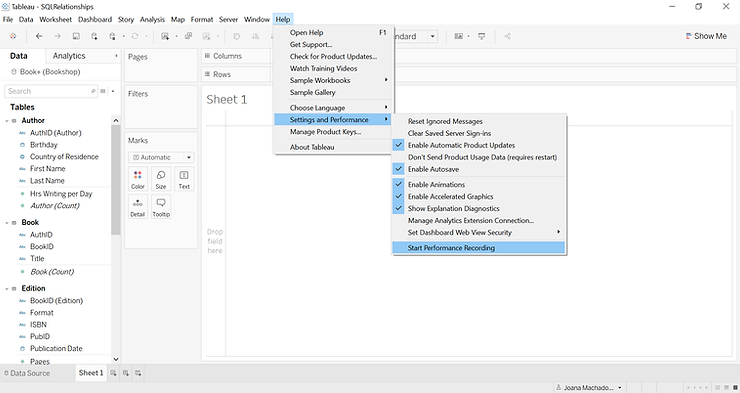This screenshot has height=393, width=740.
Task: Select the Publication Date field
Action: tap(56, 349)
